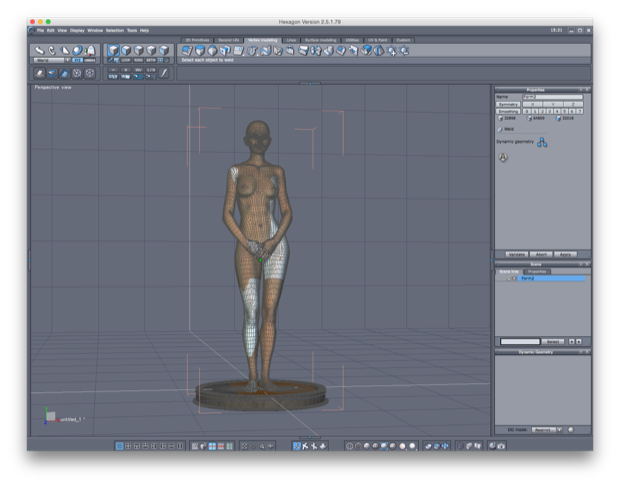Toggle Y symmetry axis

click(553, 104)
